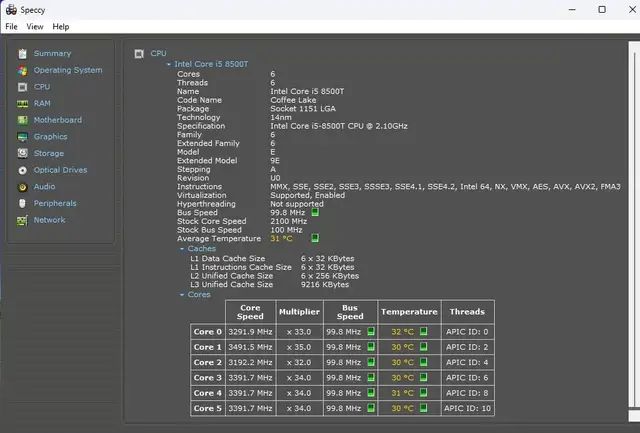Image resolution: width=640 pixels, height=433 pixels.
Task: Click the CPU header icon in main panel
Action: pyautogui.click(x=139, y=54)
